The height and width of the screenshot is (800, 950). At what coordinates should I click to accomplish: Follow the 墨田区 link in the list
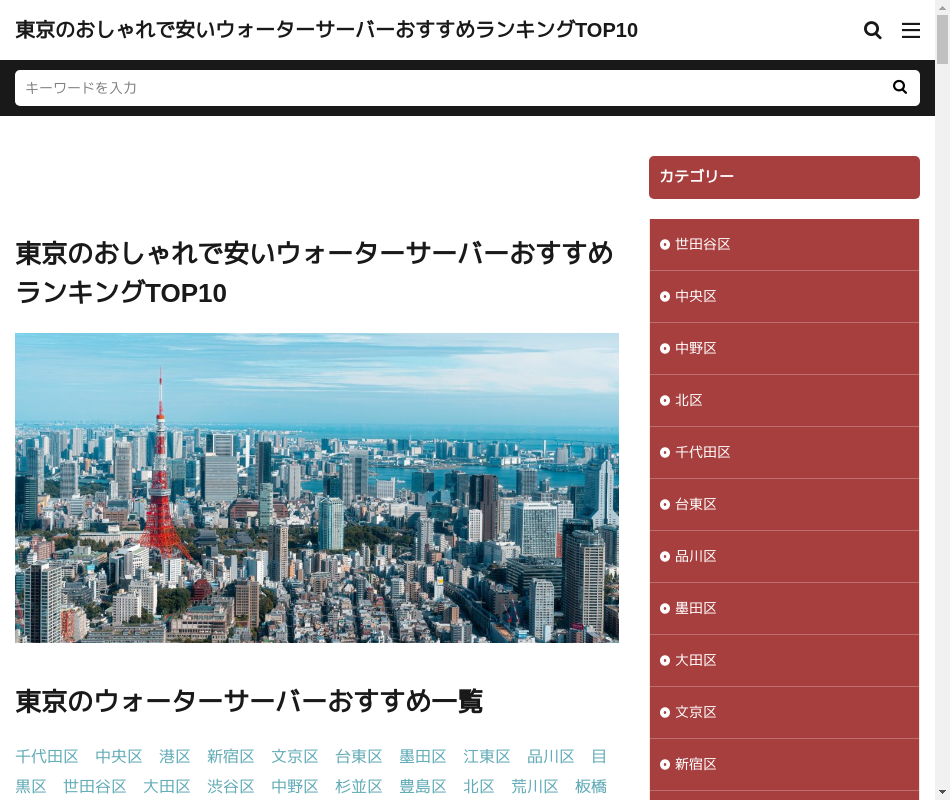click(x=423, y=756)
